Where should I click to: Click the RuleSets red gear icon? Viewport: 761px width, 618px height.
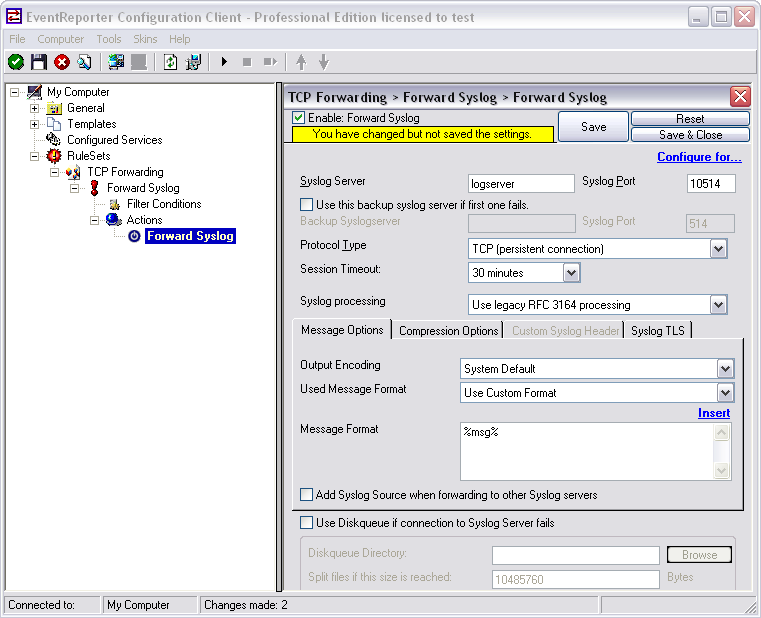pos(53,156)
